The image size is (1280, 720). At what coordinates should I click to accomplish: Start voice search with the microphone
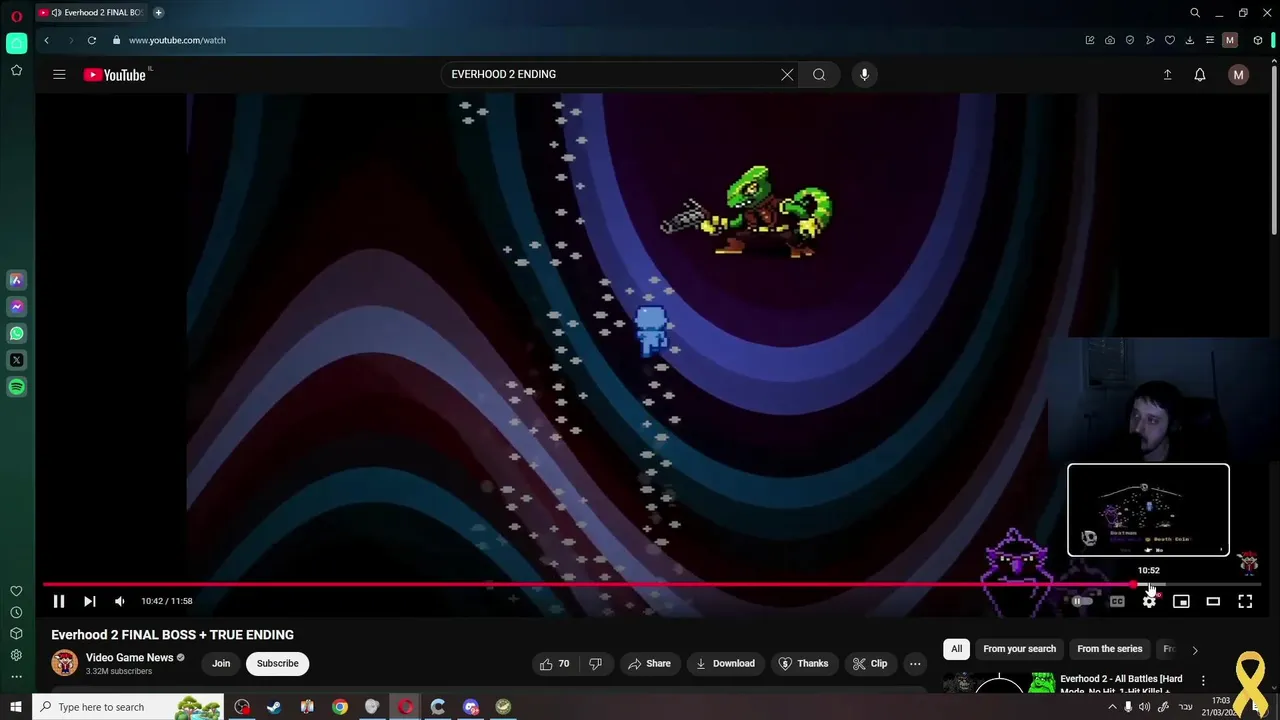click(x=864, y=74)
